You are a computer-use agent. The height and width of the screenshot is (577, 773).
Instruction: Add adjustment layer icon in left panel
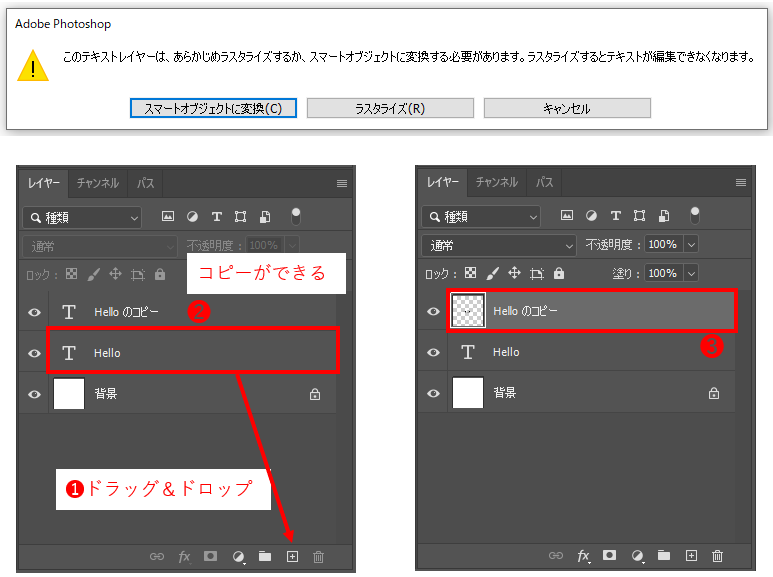(239, 557)
